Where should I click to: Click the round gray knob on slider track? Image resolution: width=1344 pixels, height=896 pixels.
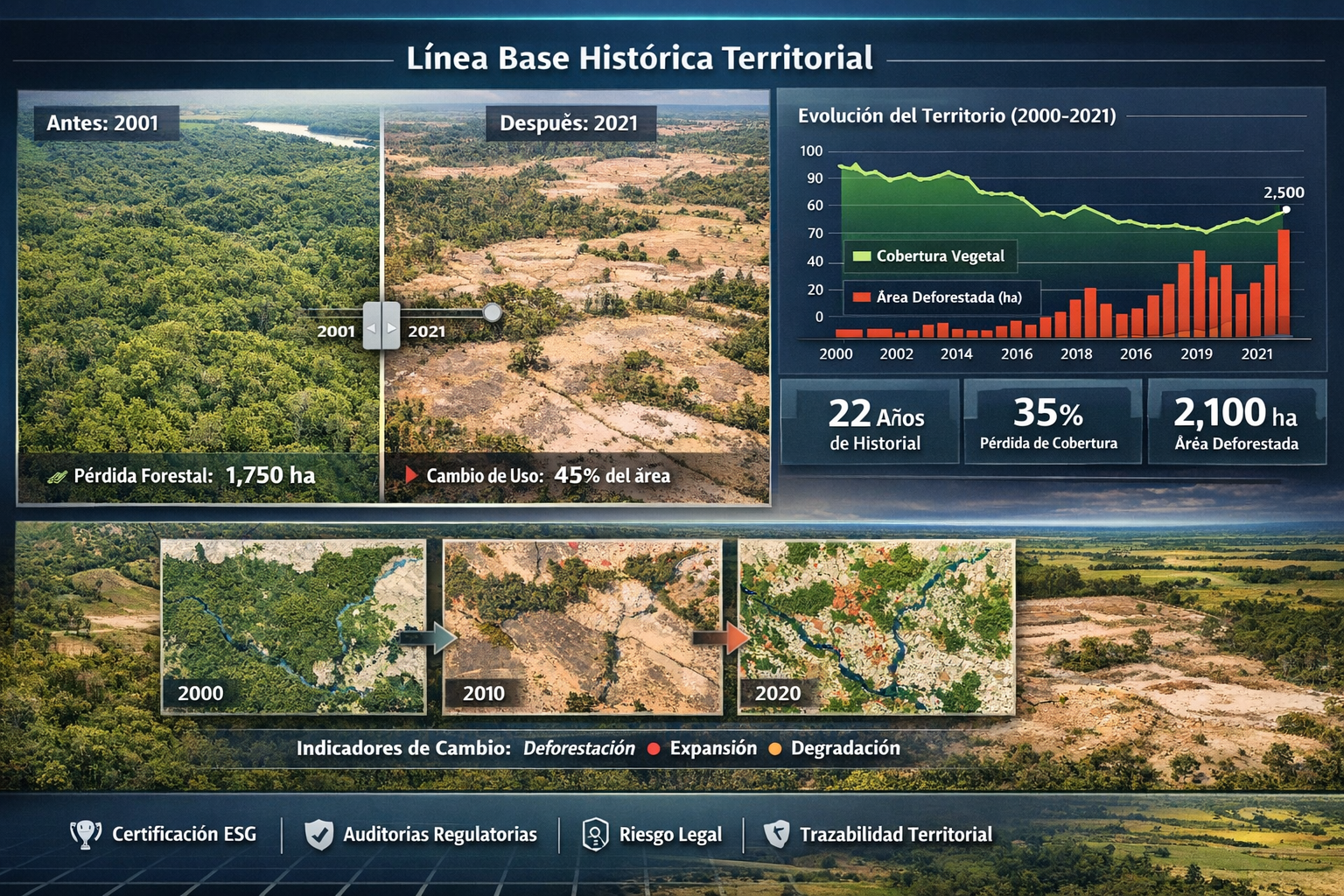[493, 312]
